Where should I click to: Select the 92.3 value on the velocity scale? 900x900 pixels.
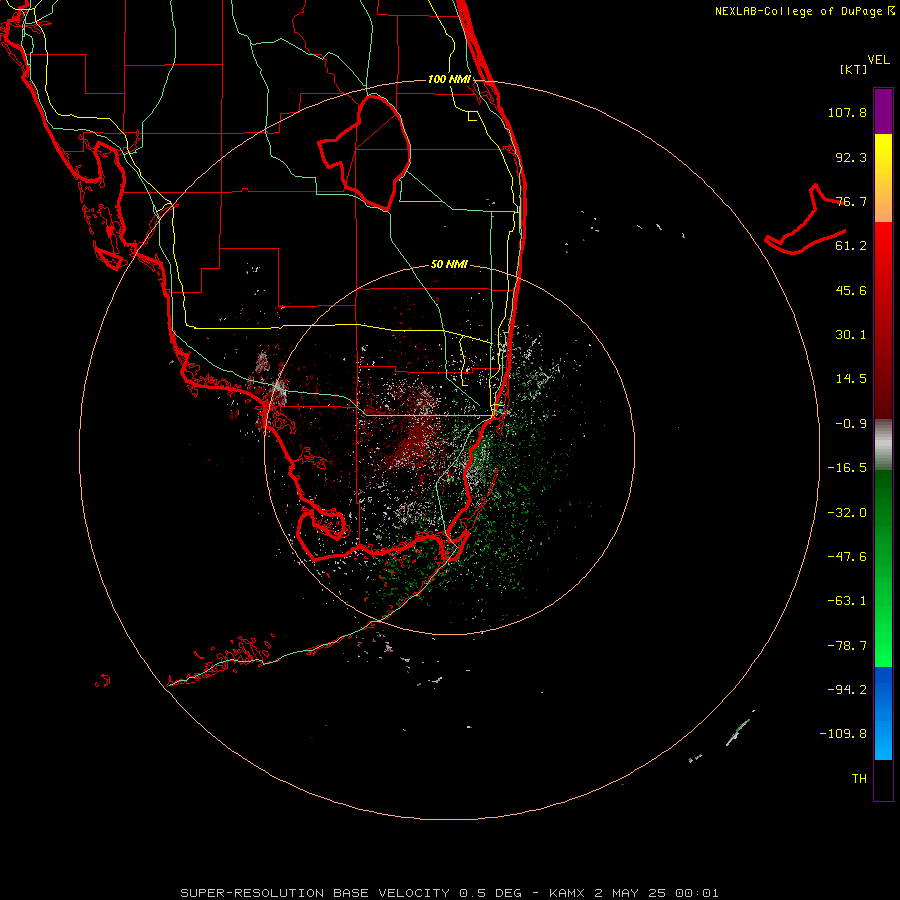(851, 157)
